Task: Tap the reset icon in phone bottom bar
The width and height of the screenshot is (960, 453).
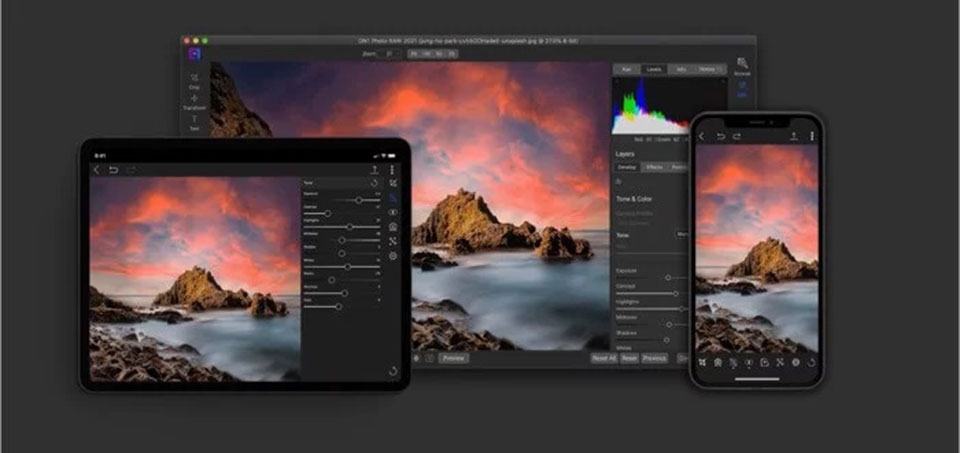Action: tap(812, 362)
